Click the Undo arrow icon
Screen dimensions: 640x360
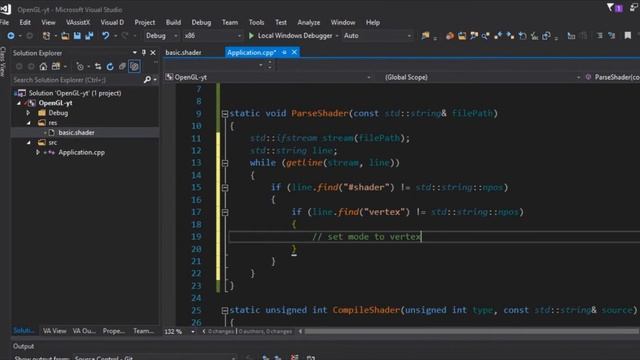(x=106, y=36)
